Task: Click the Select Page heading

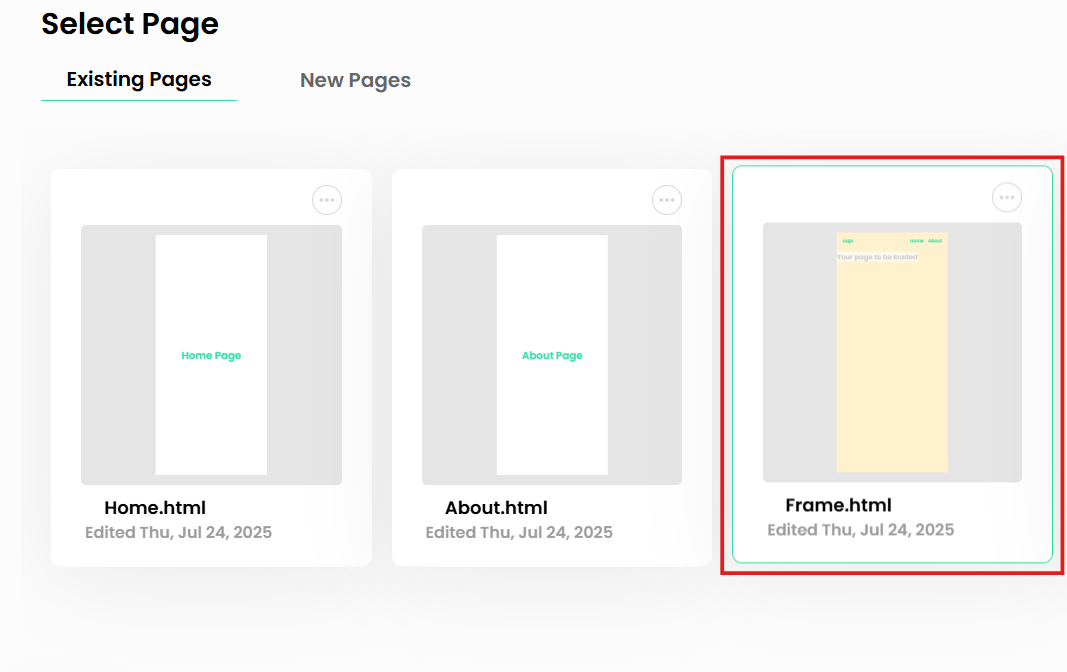Action: [130, 24]
